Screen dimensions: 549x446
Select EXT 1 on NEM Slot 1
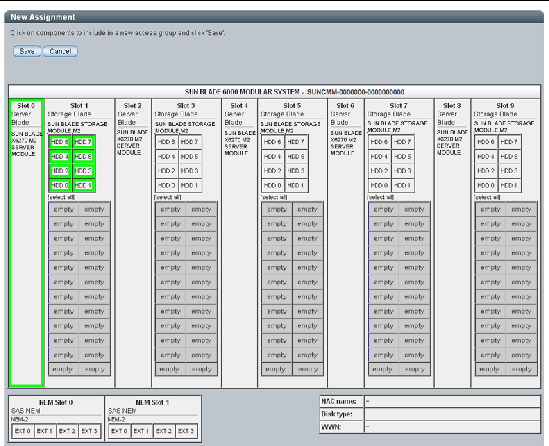coord(141,431)
